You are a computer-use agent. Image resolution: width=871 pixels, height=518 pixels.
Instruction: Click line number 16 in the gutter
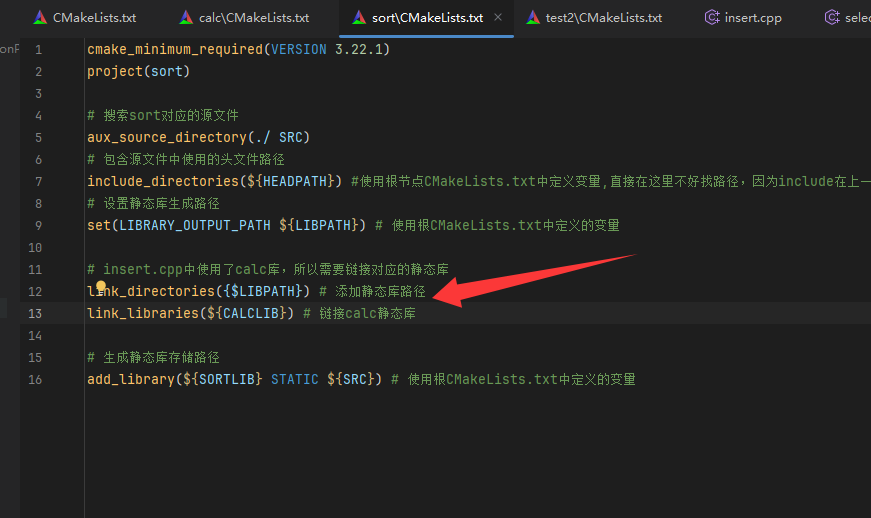[36, 380]
